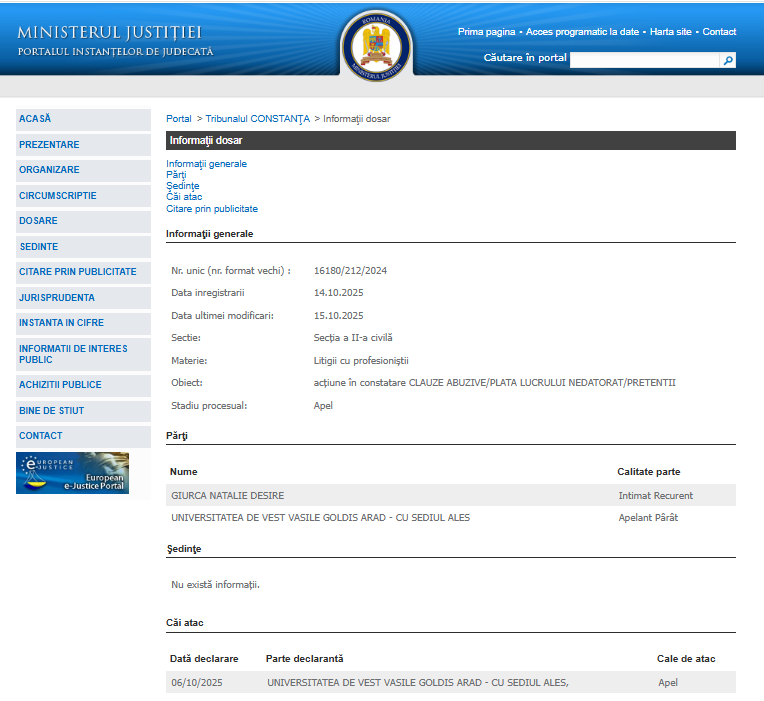This screenshot has width=764, height=701.
Task: Click the Contact link in header
Action: pyautogui.click(x=719, y=32)
